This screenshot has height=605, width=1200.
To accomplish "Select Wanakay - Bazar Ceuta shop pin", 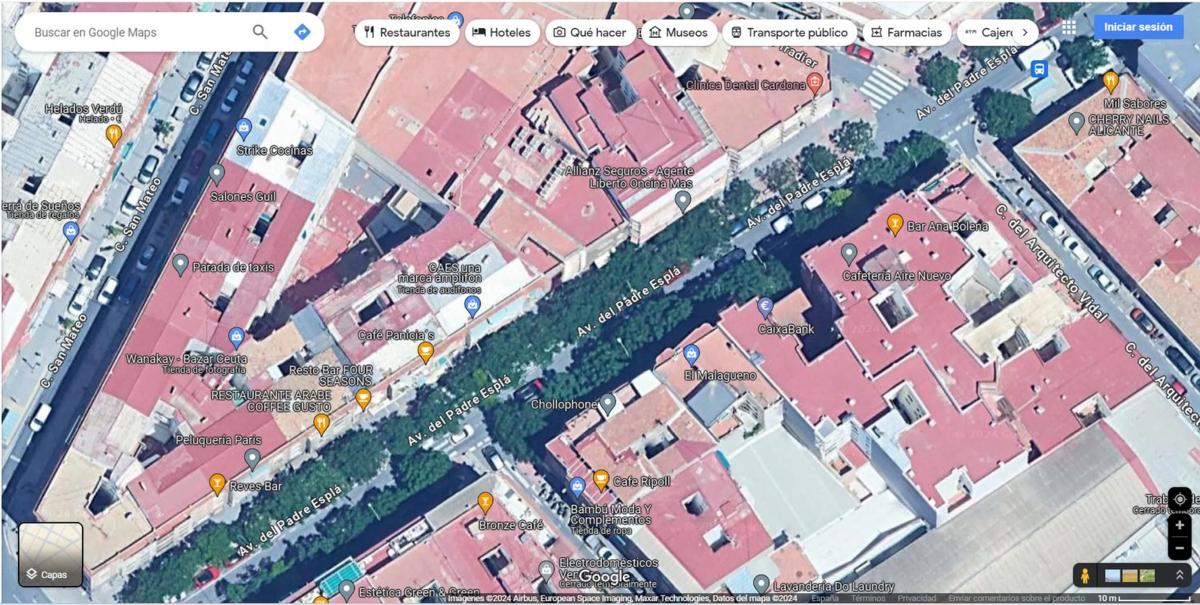I will tap(236, 338).
